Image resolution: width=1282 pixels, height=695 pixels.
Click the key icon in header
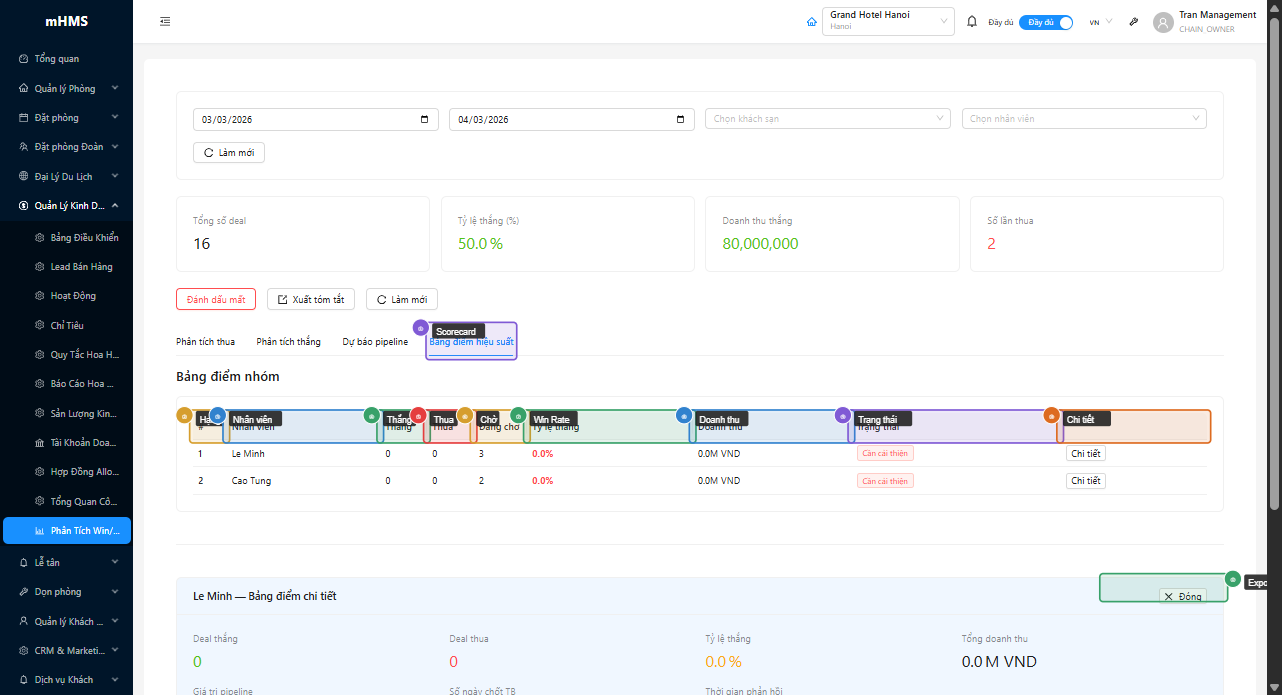(1134, 22)
